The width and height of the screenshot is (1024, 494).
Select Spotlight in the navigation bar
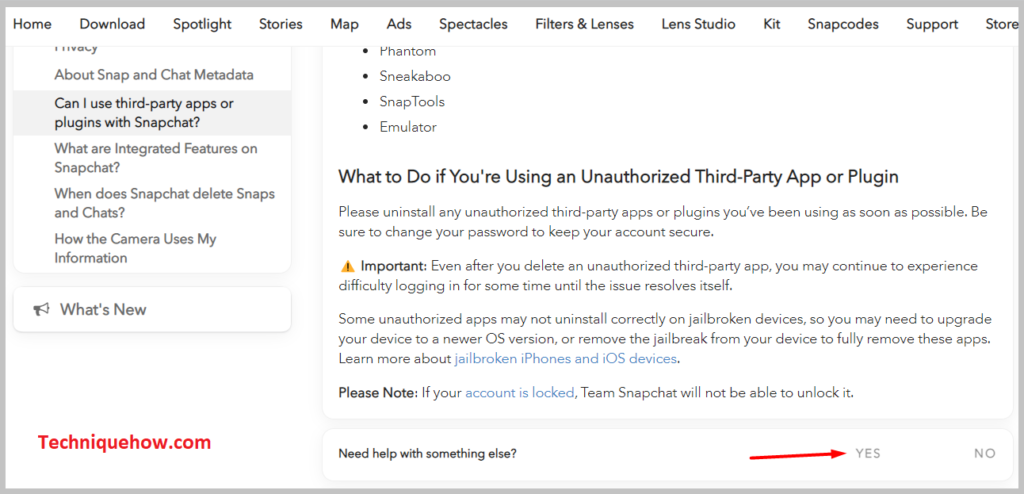(202, 24)
